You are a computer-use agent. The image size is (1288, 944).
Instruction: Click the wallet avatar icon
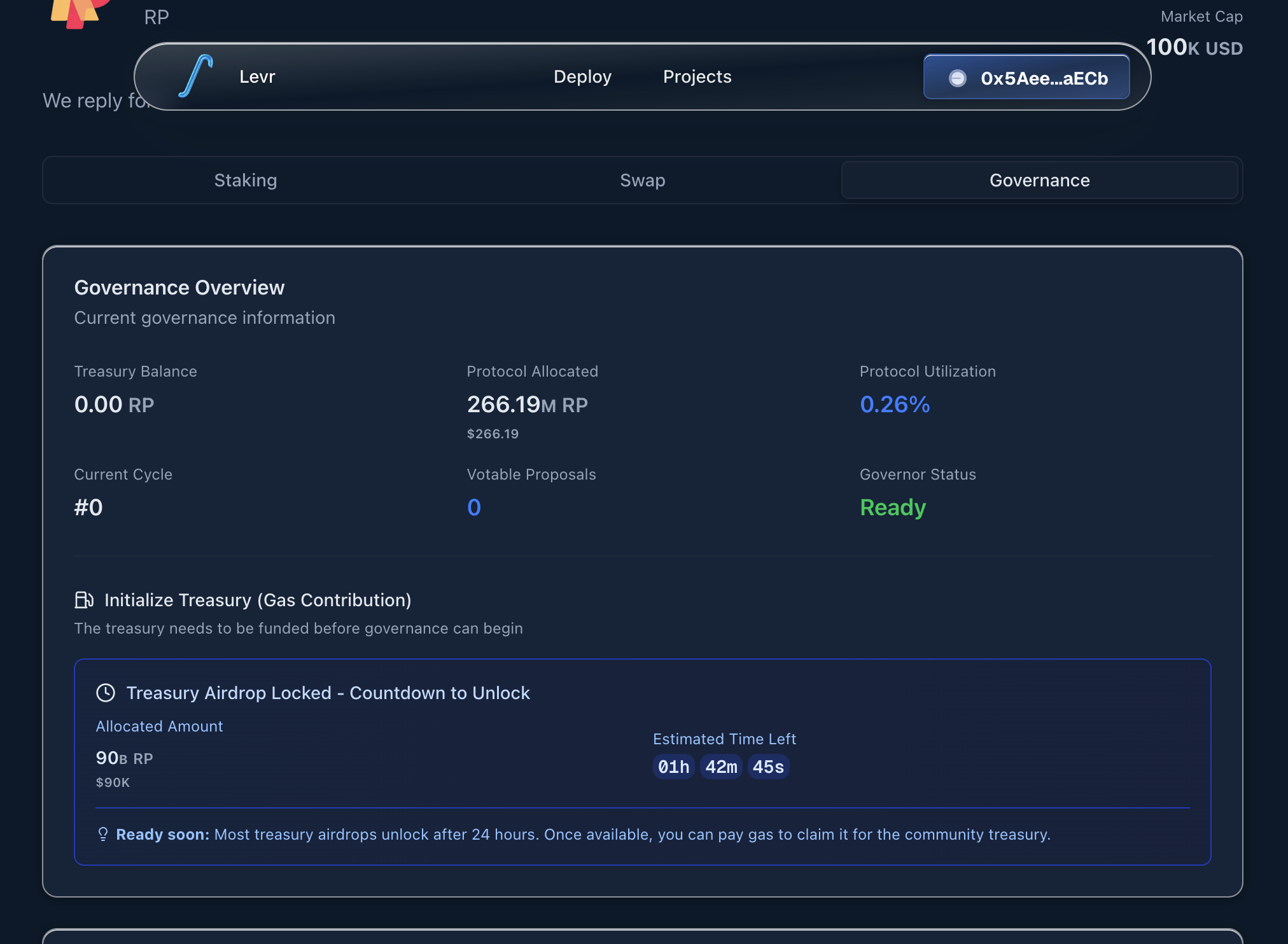pos(957,78)
